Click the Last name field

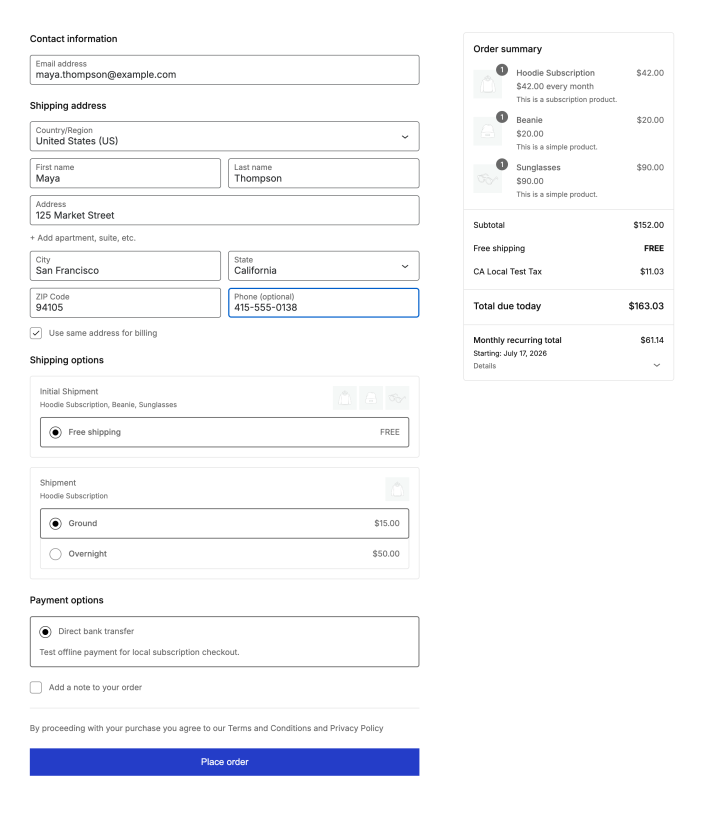coord(324,173)
